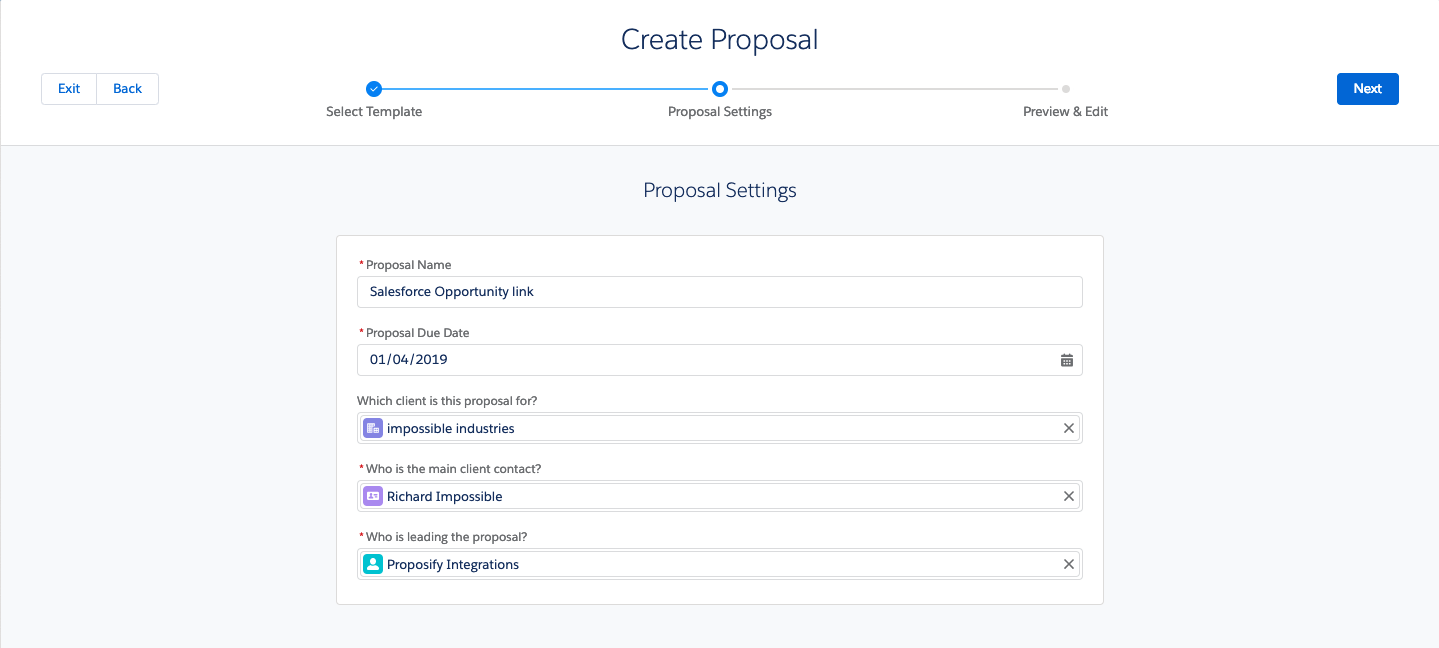The height and width of the screenshot is (648, 1439).
Task: Select the 'Preview & Edit' step label
Action: click(x=1065, y=112)
